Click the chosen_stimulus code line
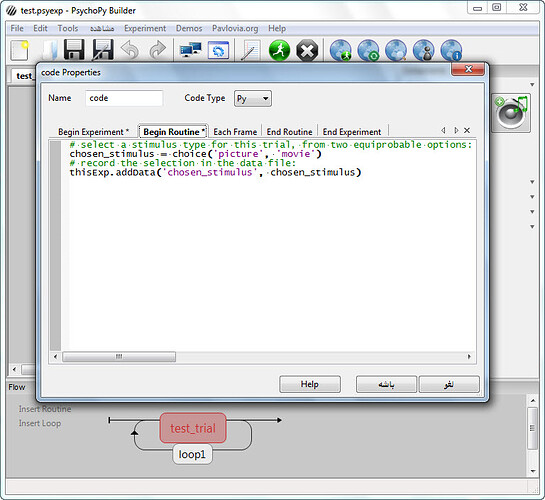This screenshot has width=545, height=500. [195, 154]
